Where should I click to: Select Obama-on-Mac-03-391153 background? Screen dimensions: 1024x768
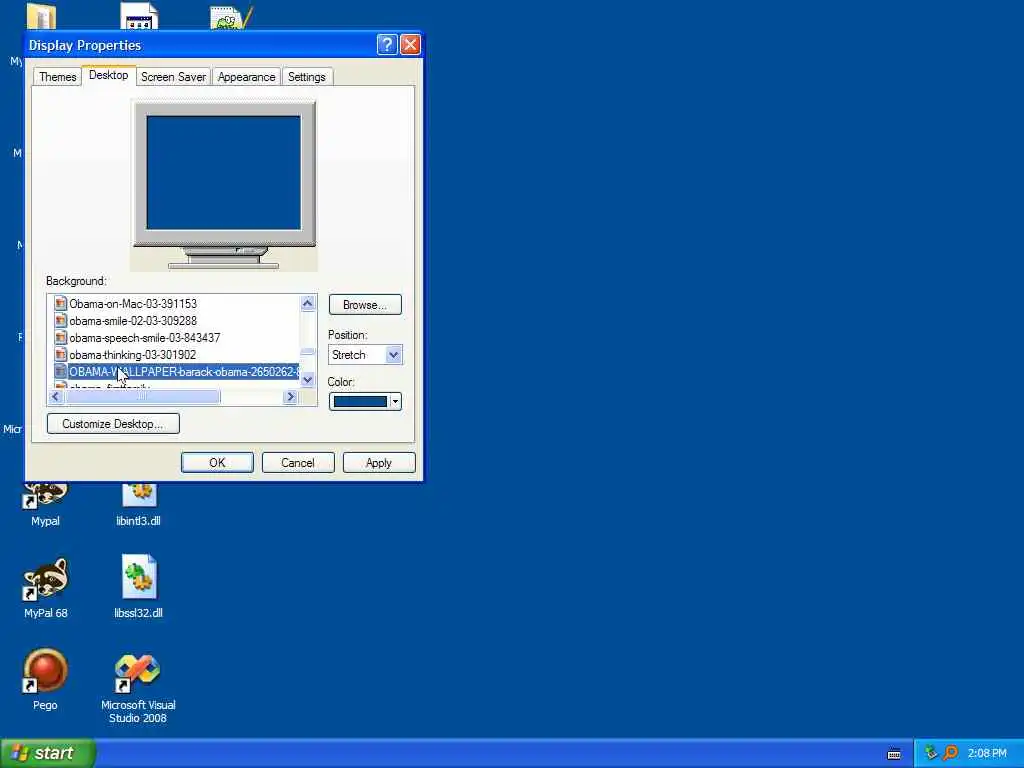point(133,304)
